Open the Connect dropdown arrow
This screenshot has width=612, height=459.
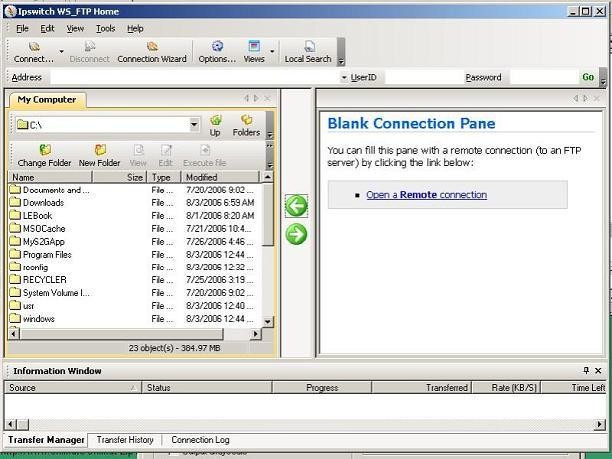(x=61, y=52)
